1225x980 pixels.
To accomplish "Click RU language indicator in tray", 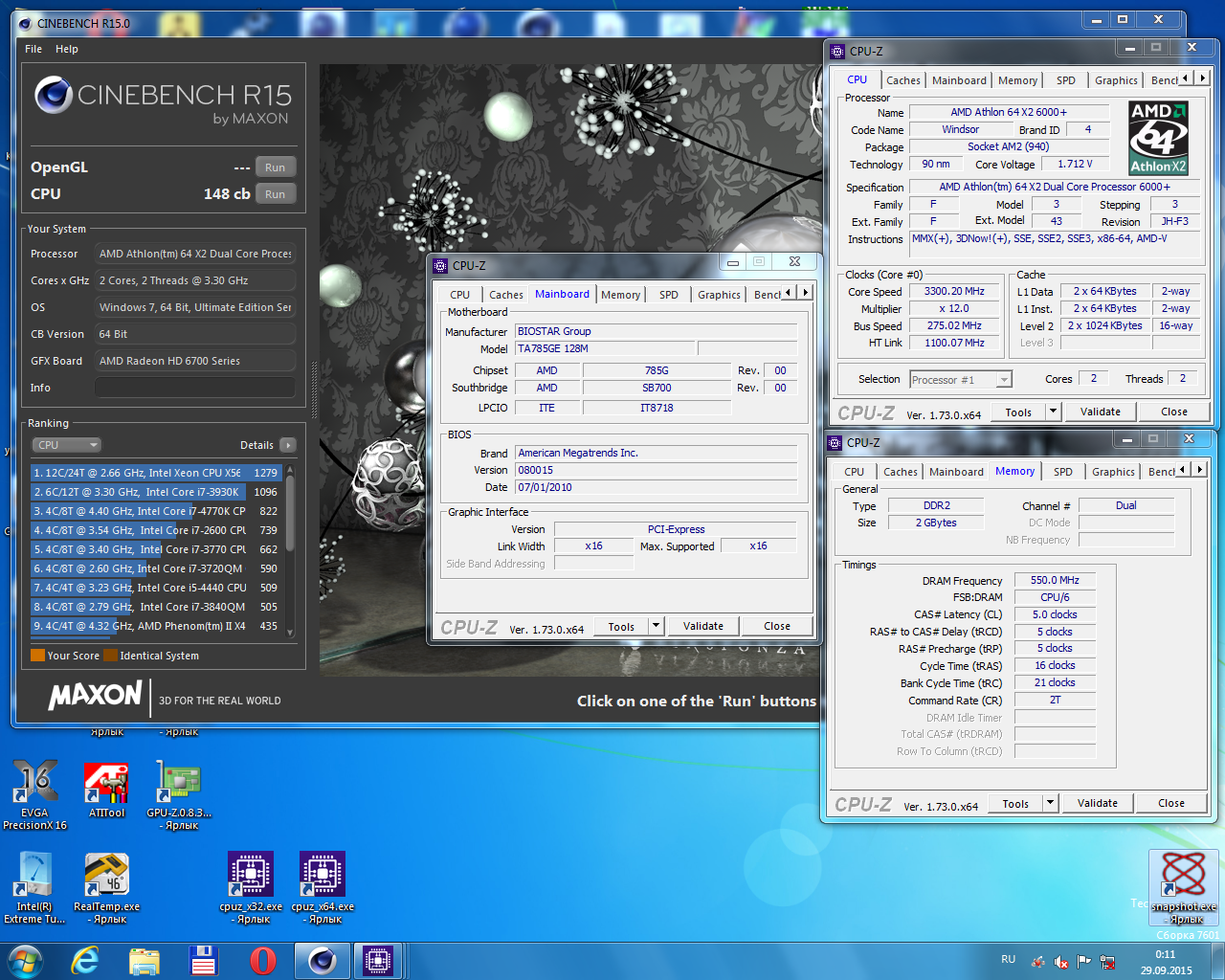I will pyautogui.click(x=1009, y=959).
